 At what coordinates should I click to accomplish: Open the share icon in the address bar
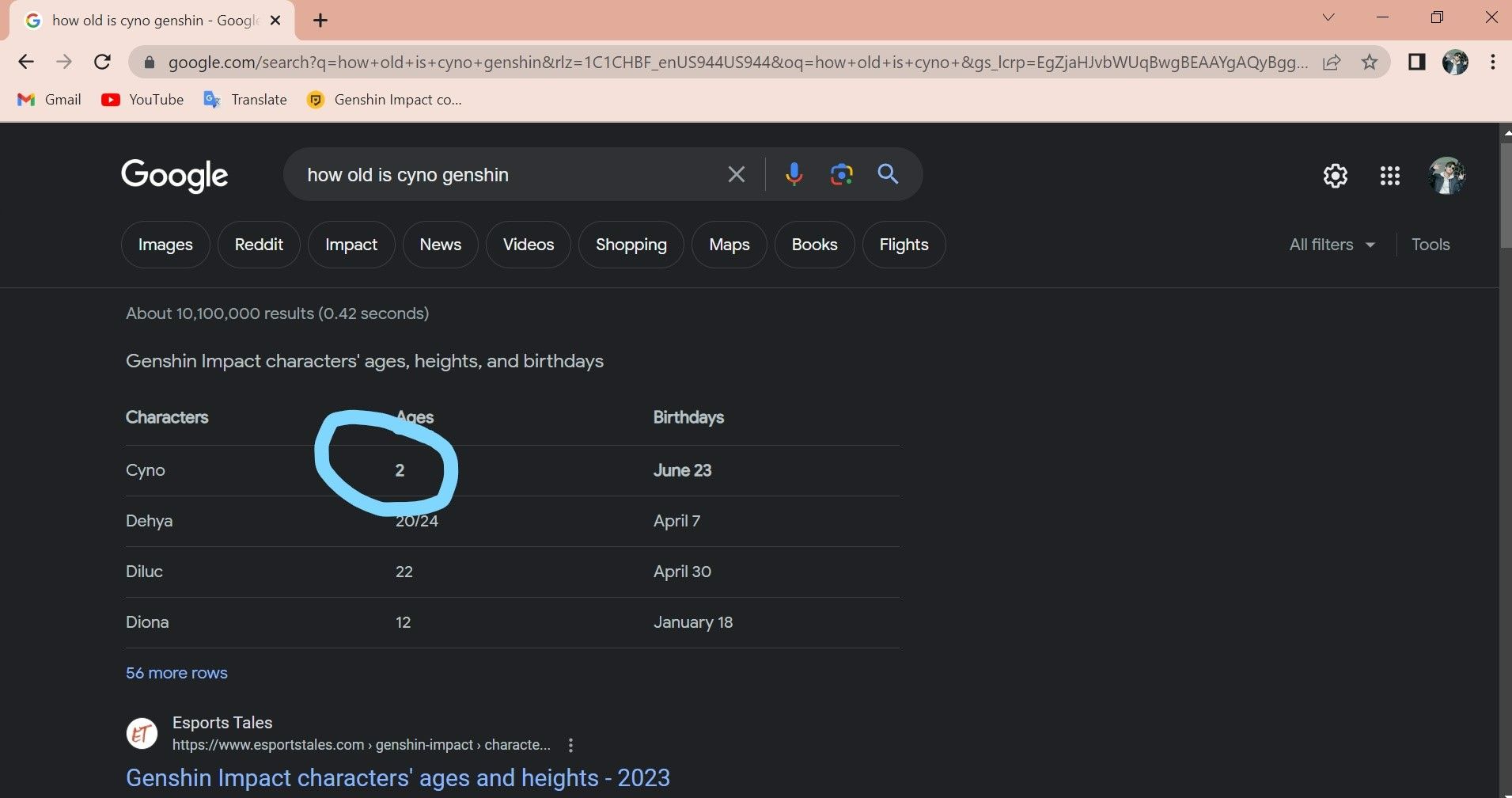[x=1333, y=62]
